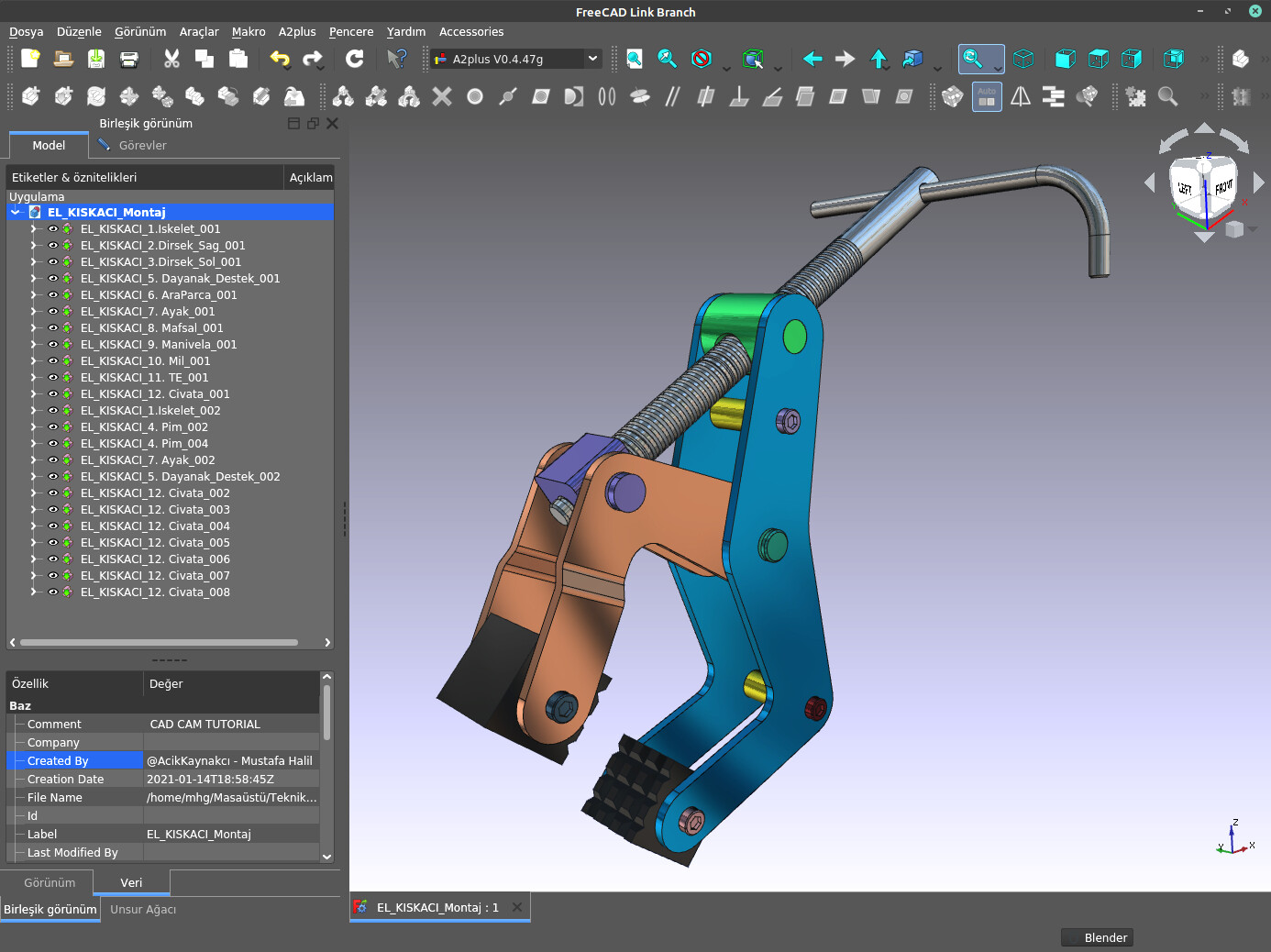This screenshot has height=952, width=1271.
Task: Collapse the EL_KISKACI_Montaj root node
Action: [16, 213]
